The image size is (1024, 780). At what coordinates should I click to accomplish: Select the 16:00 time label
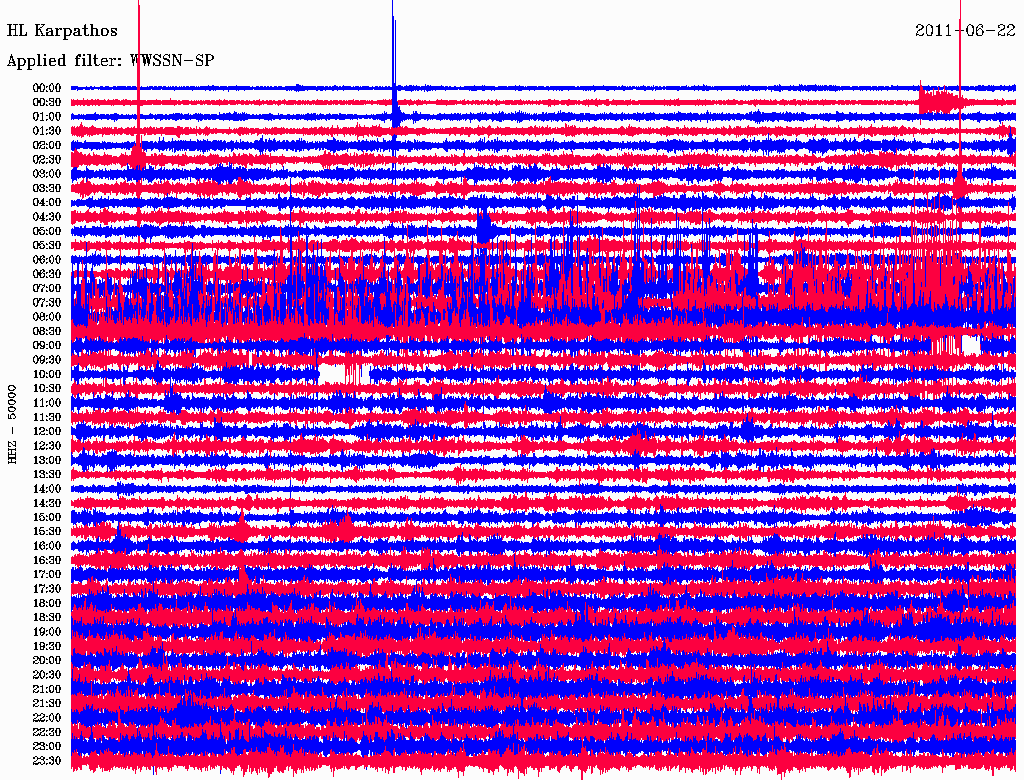pyautogui.click(x=47, y=545)
